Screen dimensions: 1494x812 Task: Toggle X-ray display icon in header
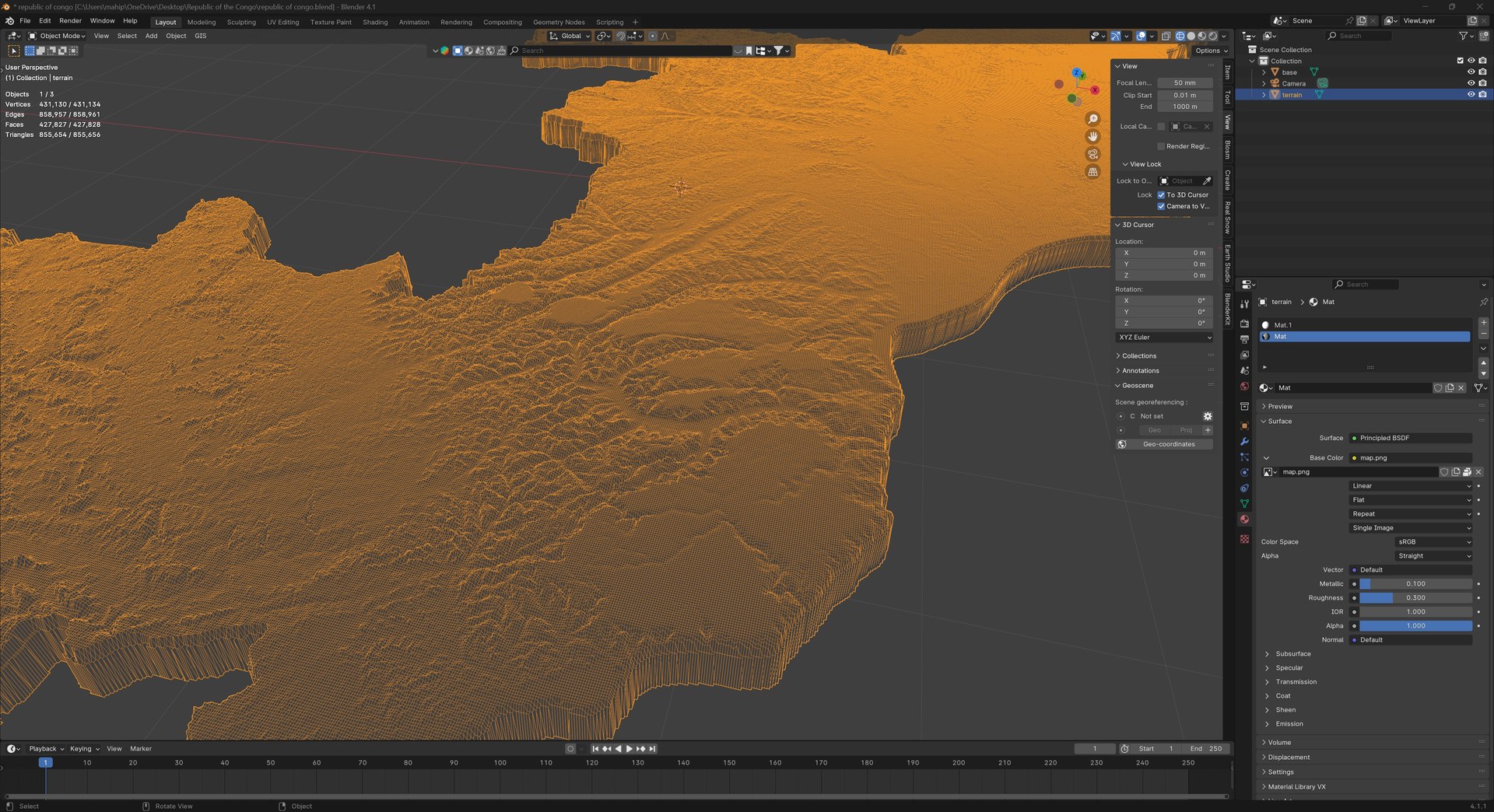1166,36
